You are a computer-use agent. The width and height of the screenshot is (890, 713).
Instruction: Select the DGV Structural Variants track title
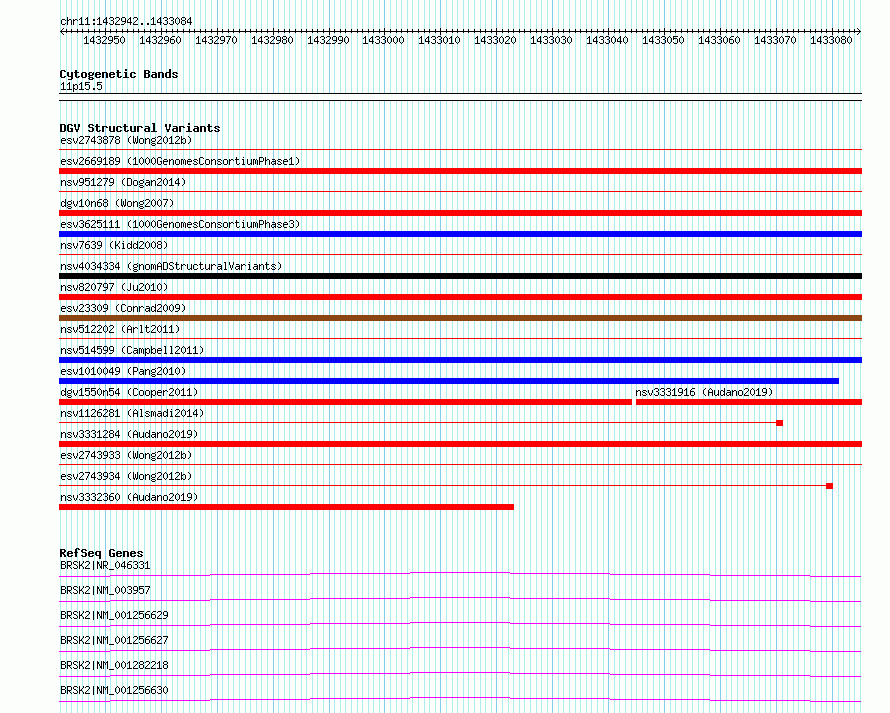(x=140, y=128)
